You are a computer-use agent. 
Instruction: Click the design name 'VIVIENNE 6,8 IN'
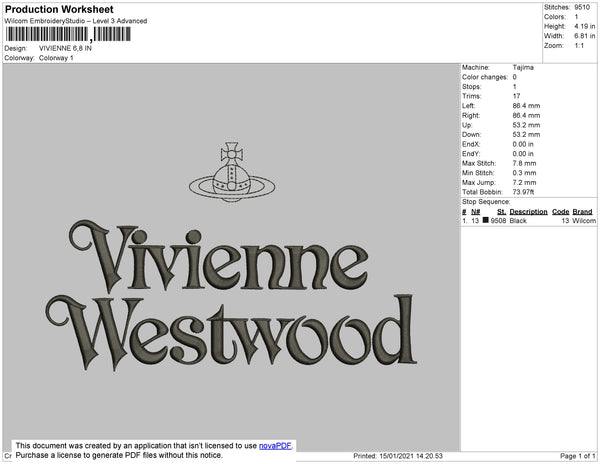(x=65, y=48)
